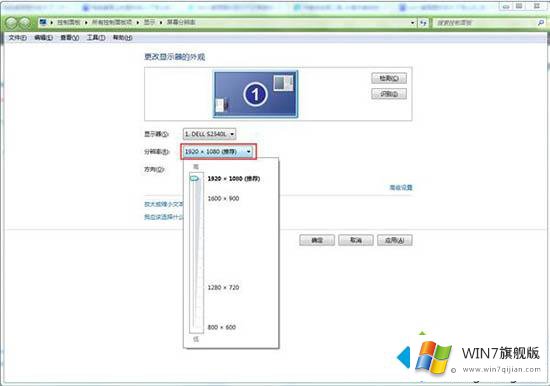This screenshot has width=550, height=386.
Task: Open the 帮助(H) menu
Action: click(122, 38)
